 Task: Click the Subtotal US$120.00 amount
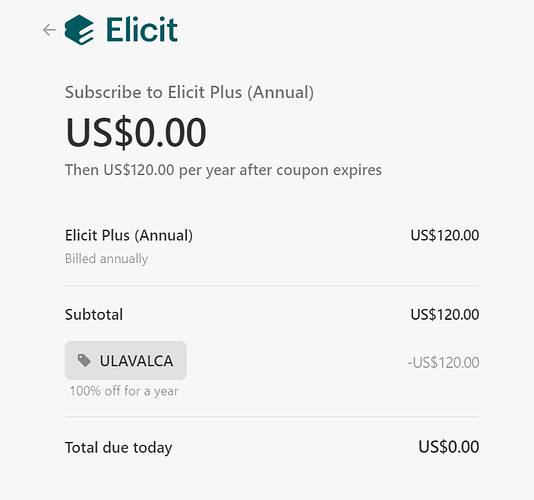[445, 314]
